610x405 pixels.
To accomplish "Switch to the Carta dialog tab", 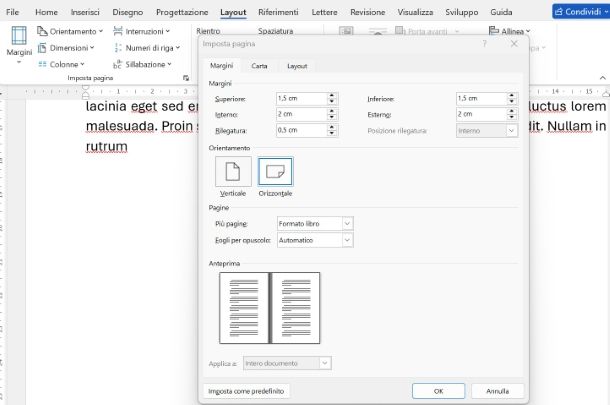I will coord(259,66).
